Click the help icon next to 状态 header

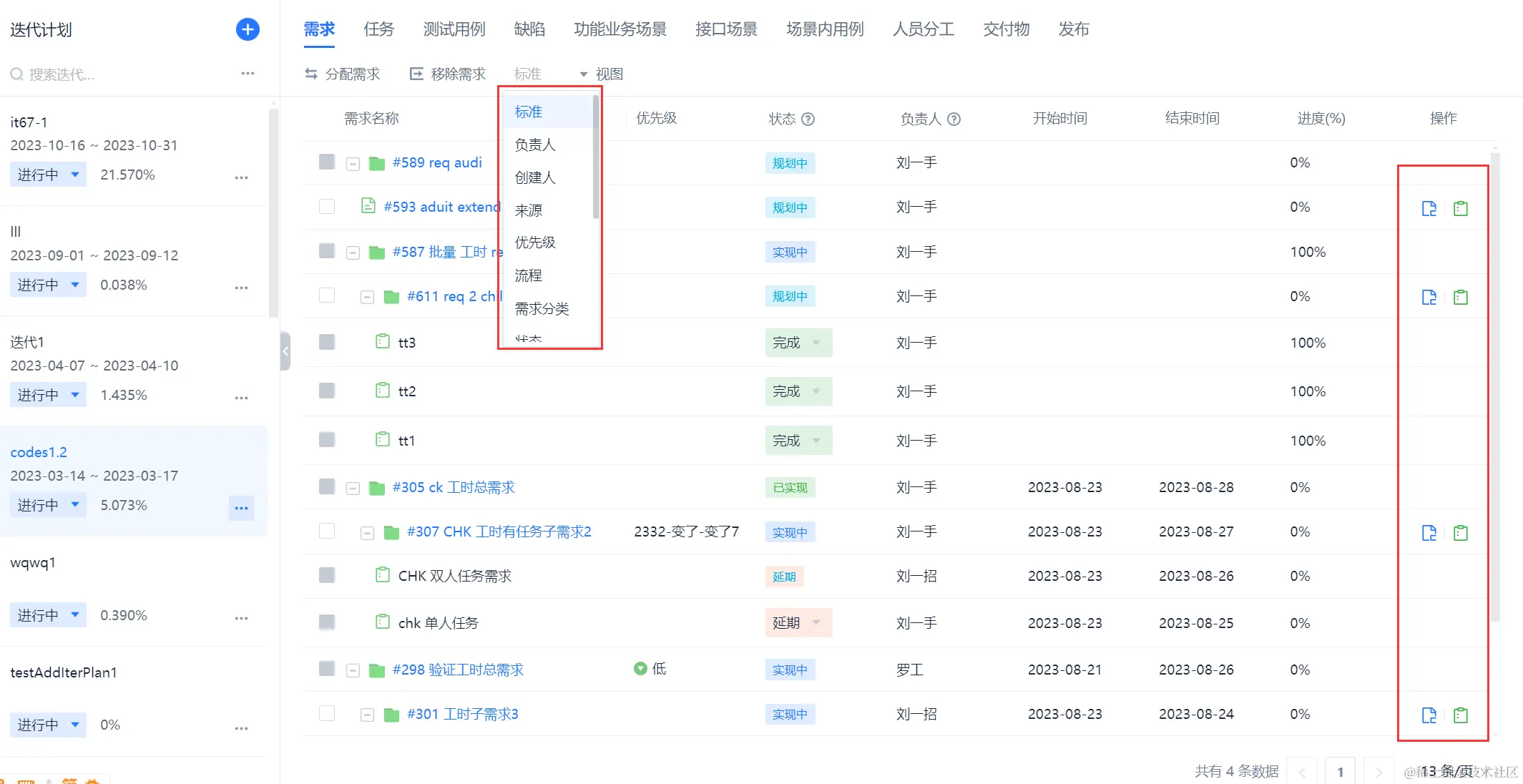tap(808, 119)
